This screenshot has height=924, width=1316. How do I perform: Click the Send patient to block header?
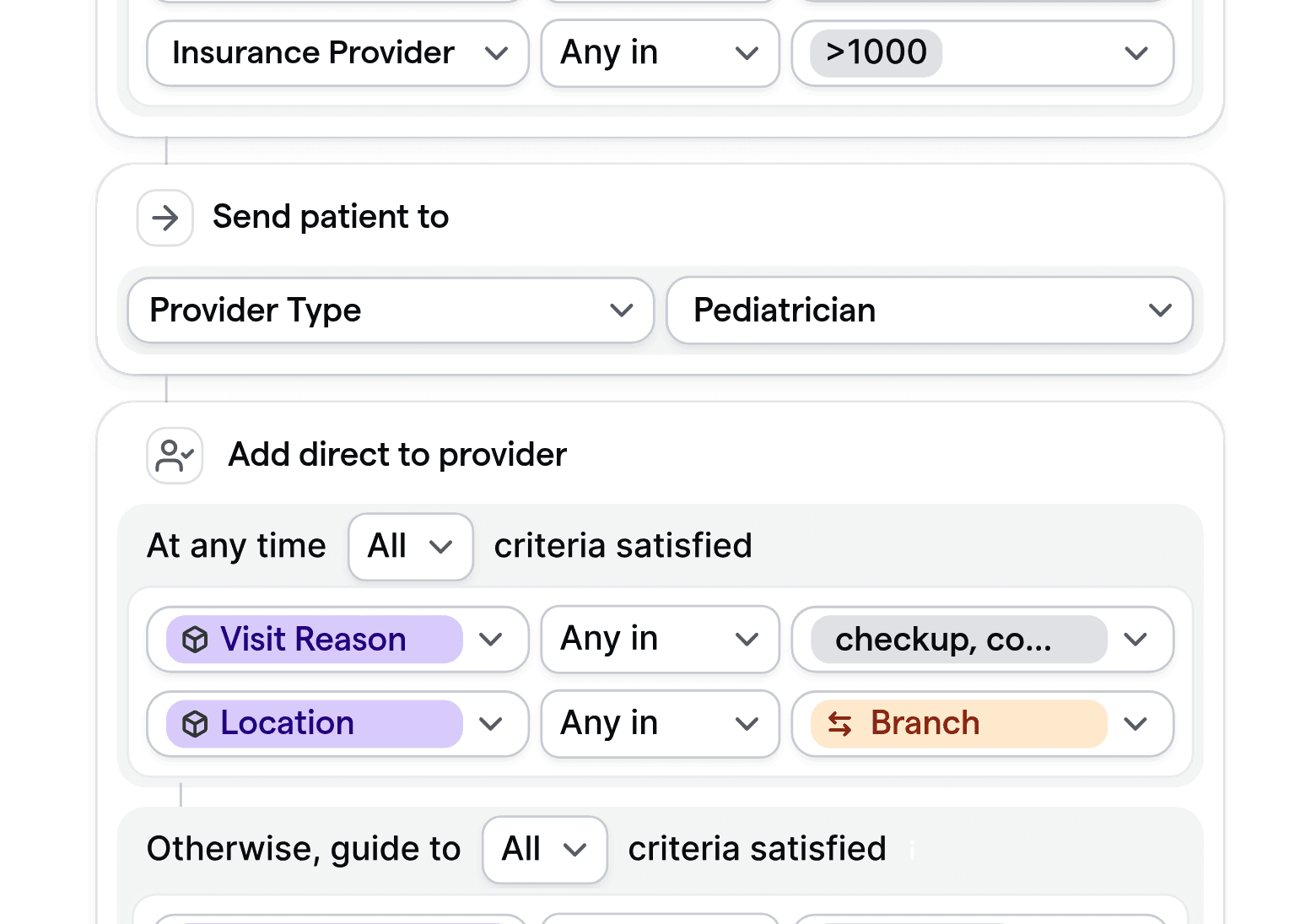[331, 217]
